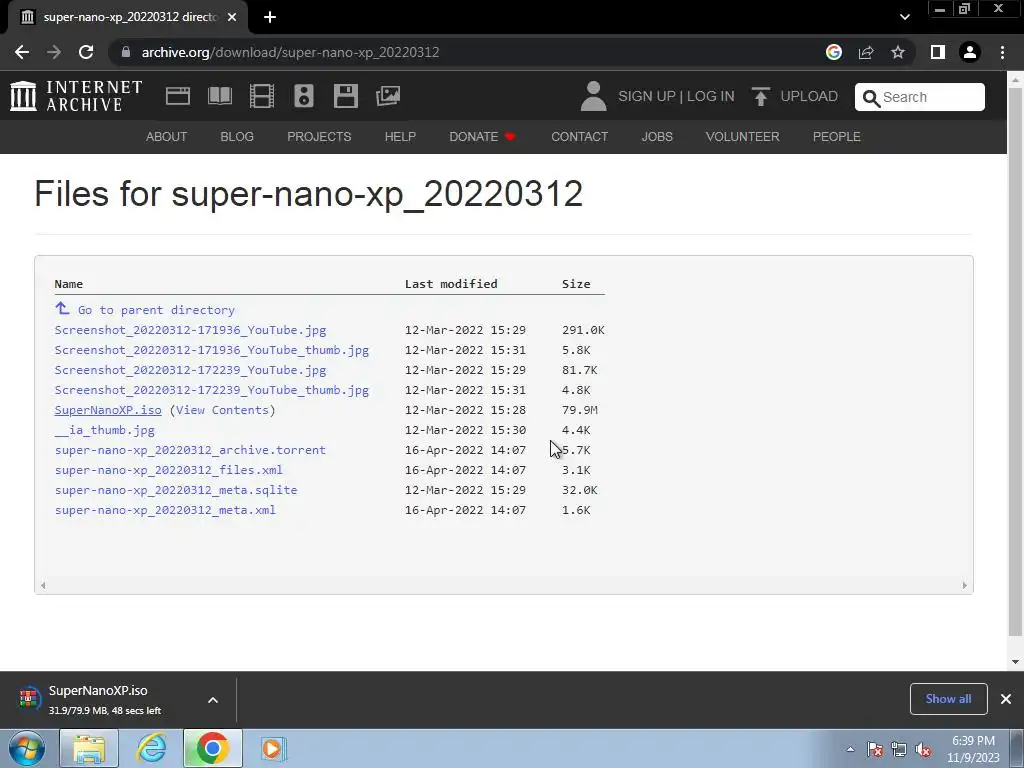1024x768 pixels.
Task: Open the Images icon in Archive navbar
Action: [388, 96]
